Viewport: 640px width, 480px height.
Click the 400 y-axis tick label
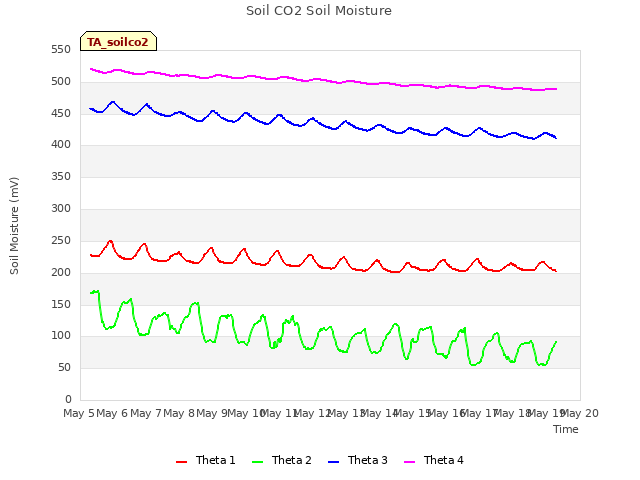pos(61,144)
